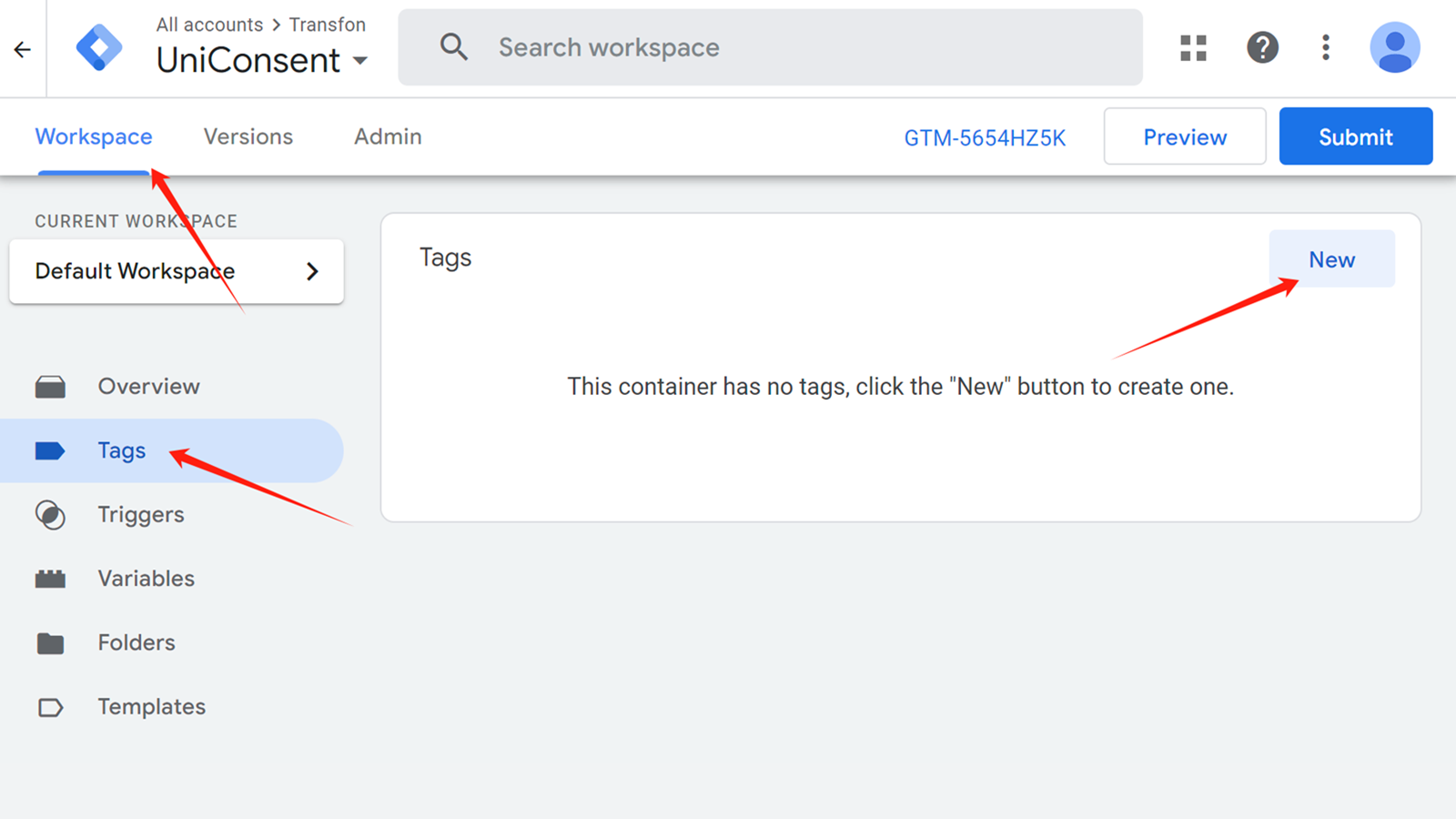Click the Overview icon in sidebar
Screen dimensions: 1456x819
point(50,387)
